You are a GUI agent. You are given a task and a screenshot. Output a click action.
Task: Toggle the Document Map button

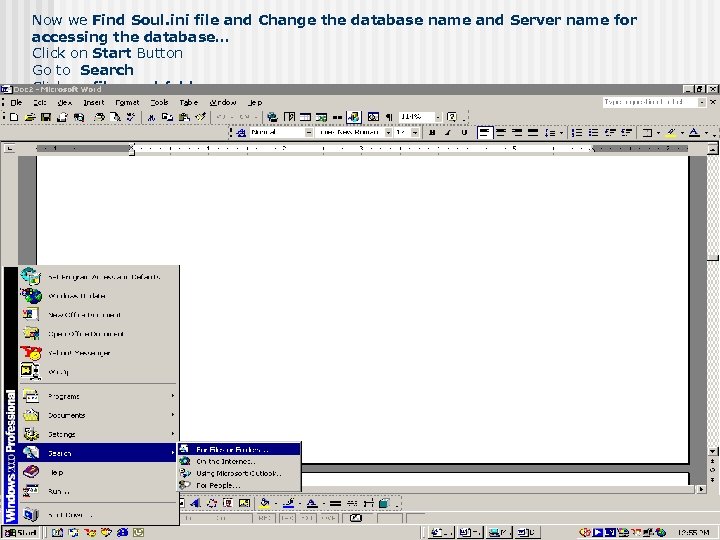click(x=373, y=117)
